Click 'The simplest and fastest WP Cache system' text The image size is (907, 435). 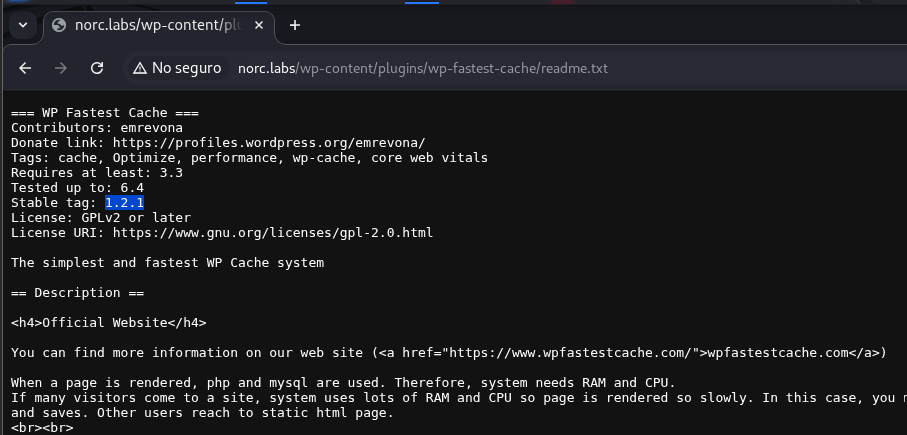167,263
